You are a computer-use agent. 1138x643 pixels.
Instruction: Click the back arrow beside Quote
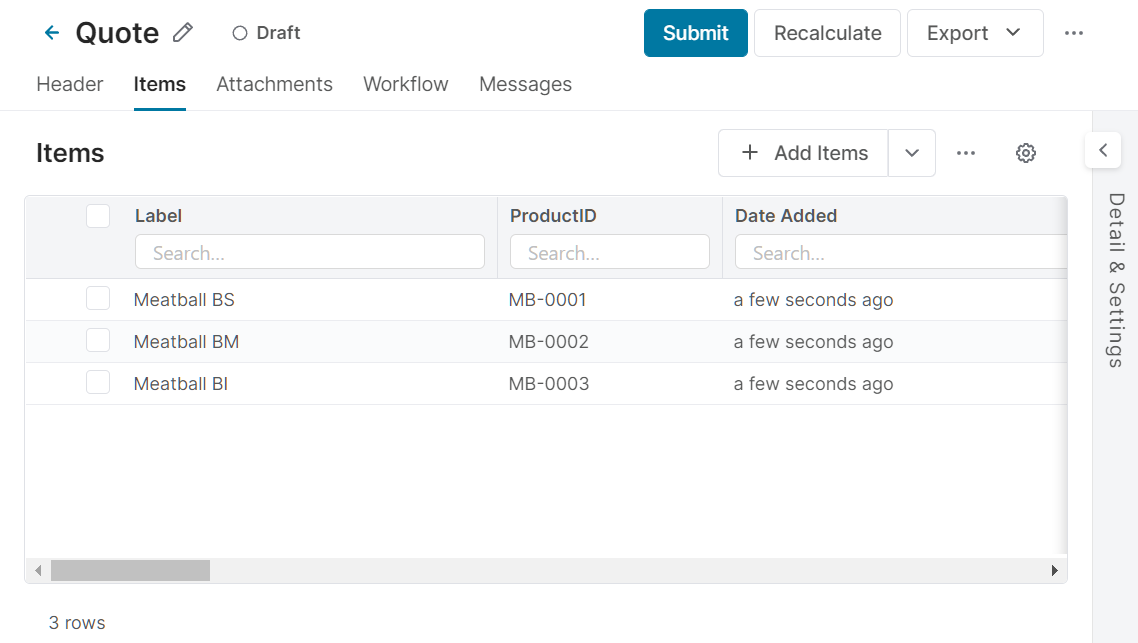pos(52,33)
